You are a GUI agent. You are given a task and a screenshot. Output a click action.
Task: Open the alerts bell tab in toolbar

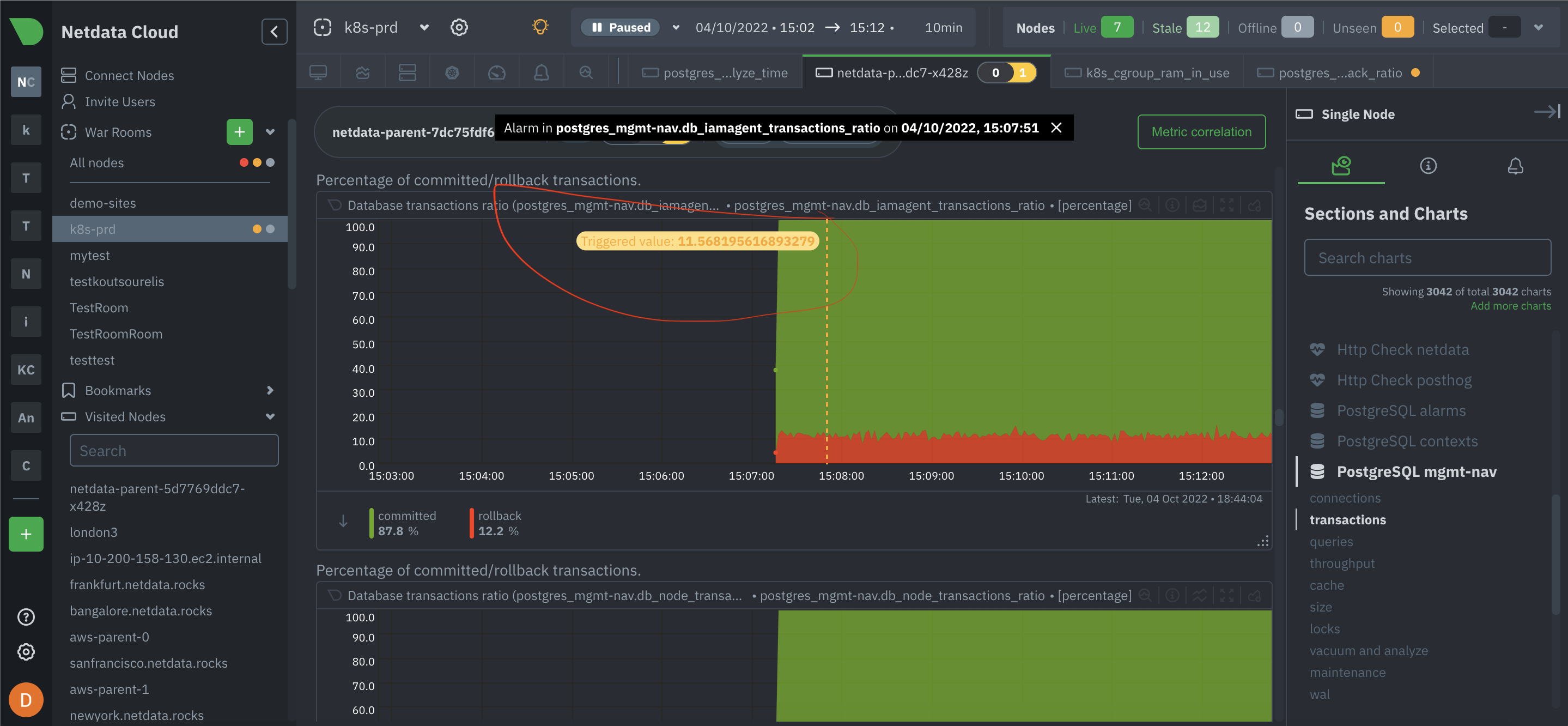point(541,72)
